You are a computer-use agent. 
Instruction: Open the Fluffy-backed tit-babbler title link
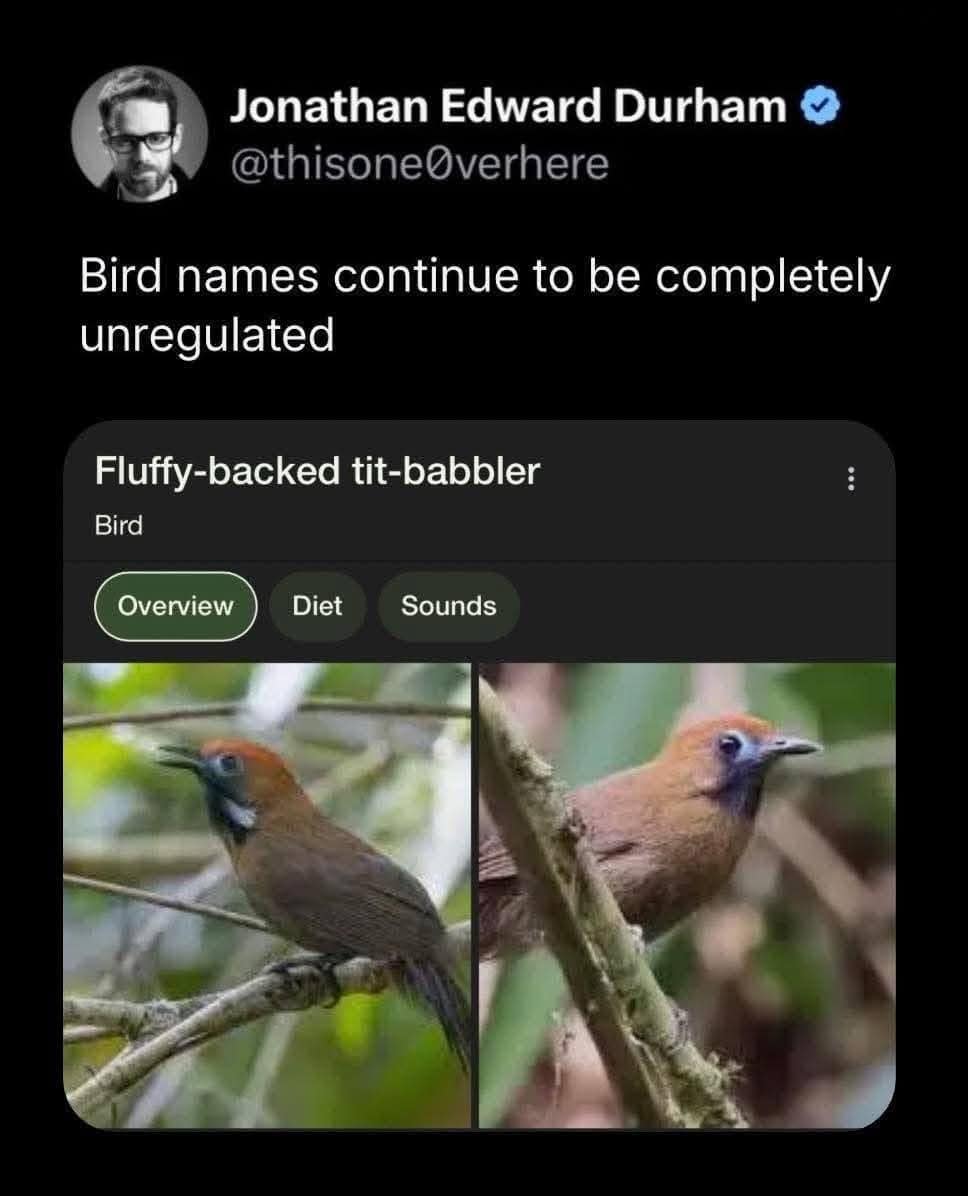(317, 474)
